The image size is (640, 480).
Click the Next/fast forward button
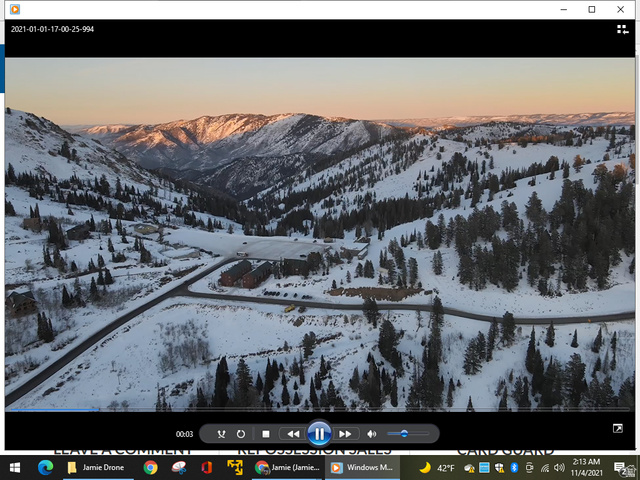click(x=345, y=434)
